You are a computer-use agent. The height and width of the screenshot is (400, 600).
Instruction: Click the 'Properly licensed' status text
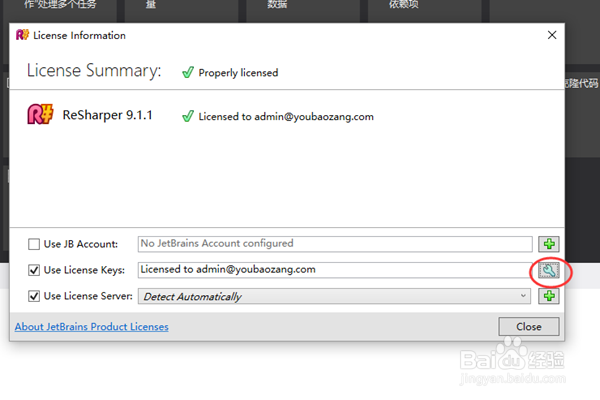click(238, 73)
